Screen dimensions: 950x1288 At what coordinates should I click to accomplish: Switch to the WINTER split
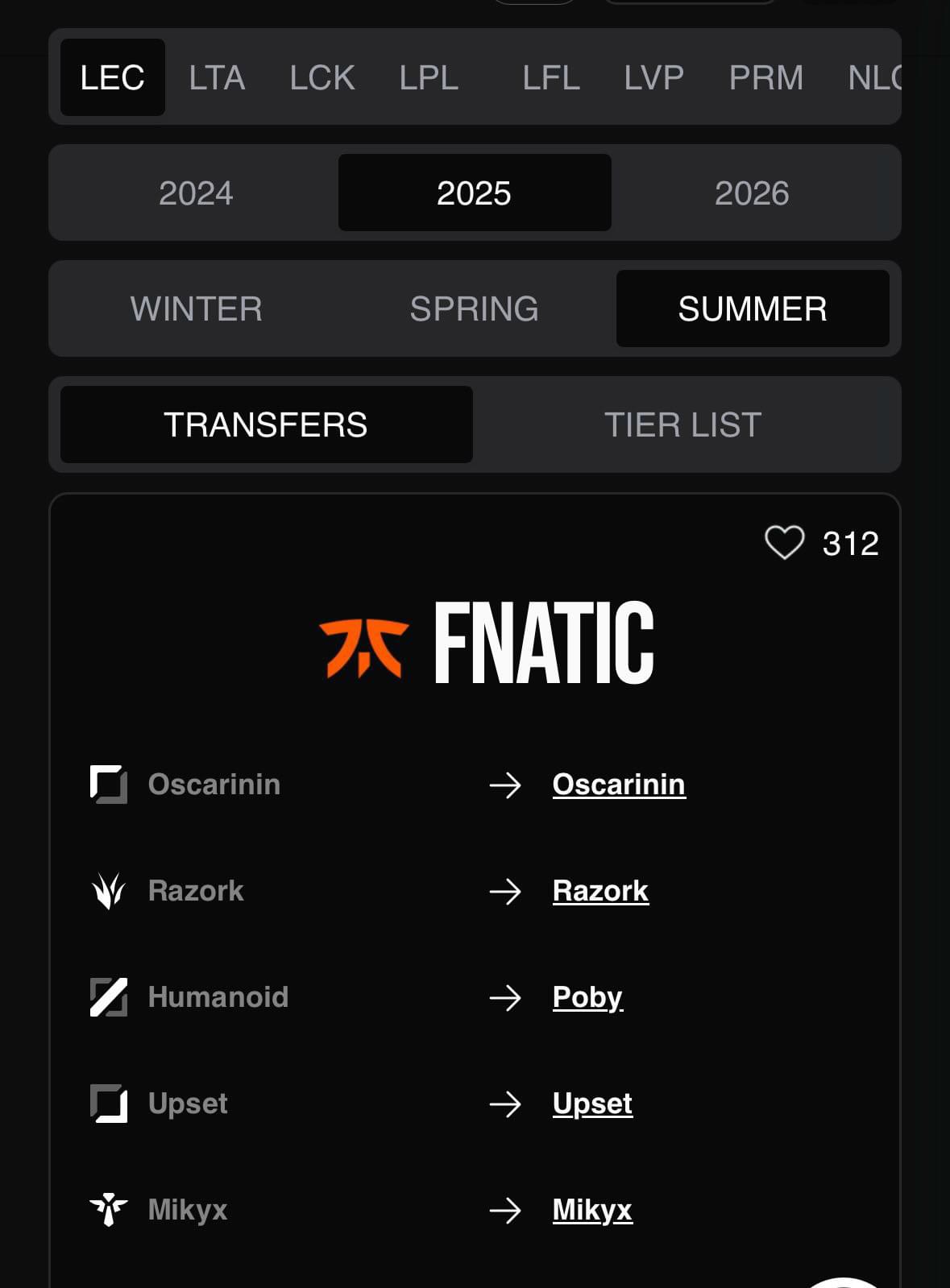point(197,309)
